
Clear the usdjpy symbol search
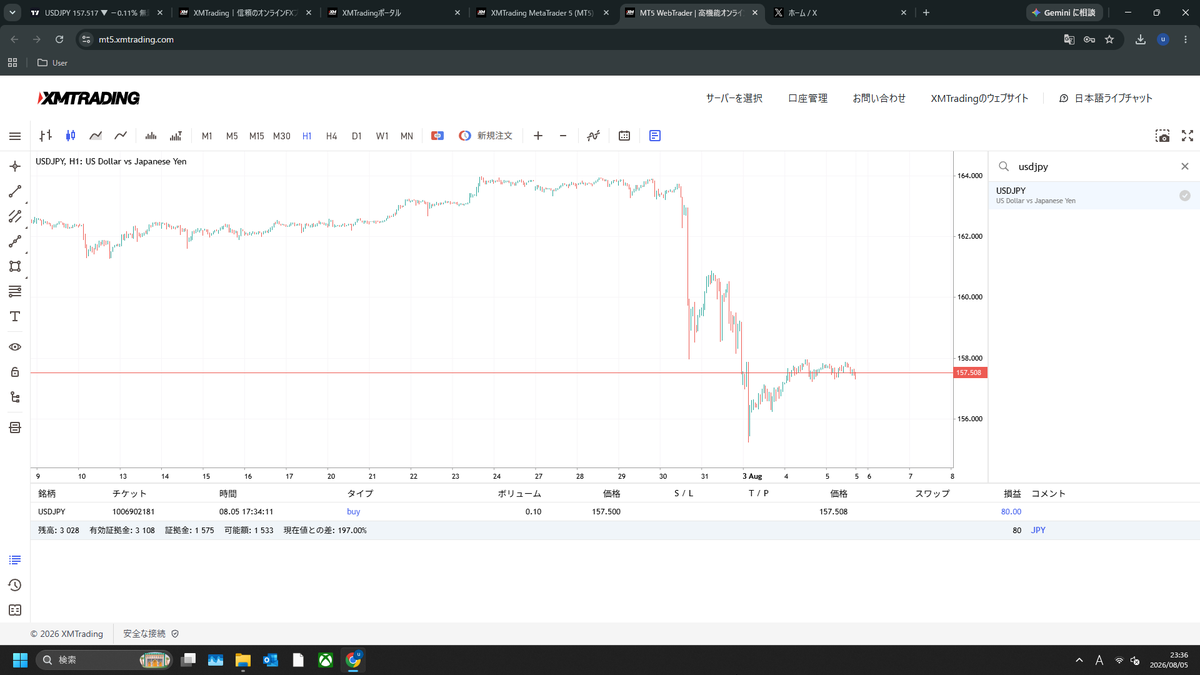(x=1185, y=167)
